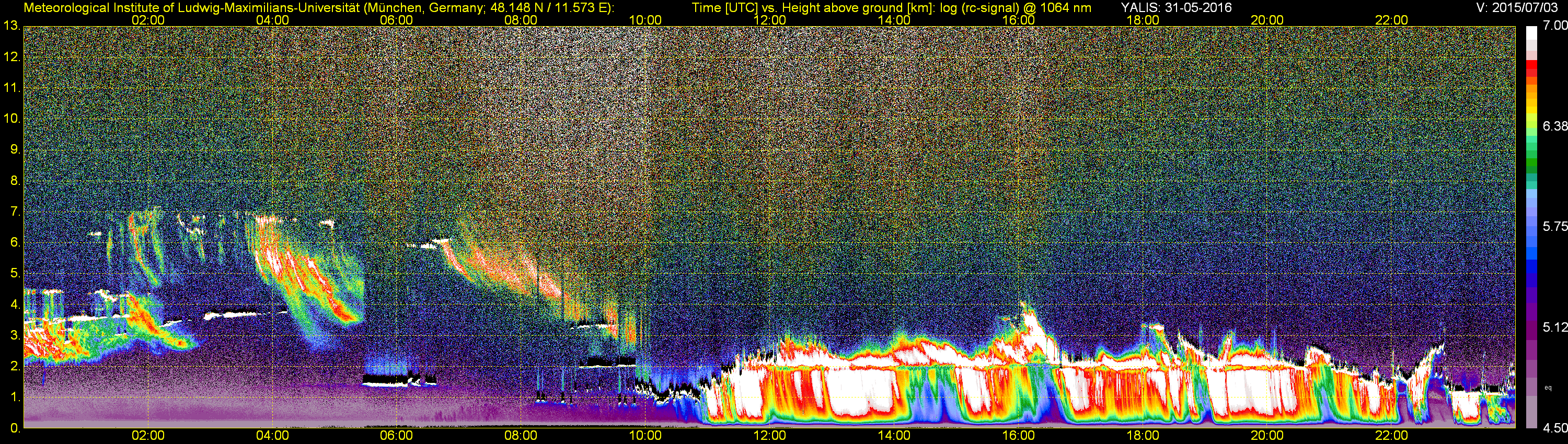Viewport: 1568px width, 444px height.
Task: Click the 14:00 label on the bottom time axis
Action: click(894, 436)
